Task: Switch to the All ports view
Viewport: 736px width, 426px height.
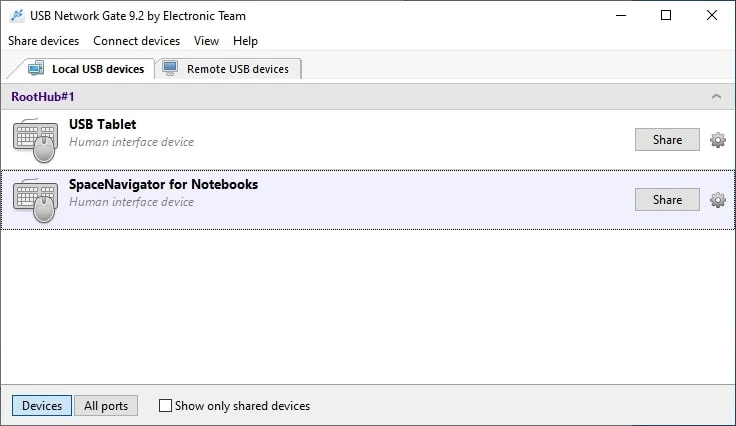Action: pos(106,406)
